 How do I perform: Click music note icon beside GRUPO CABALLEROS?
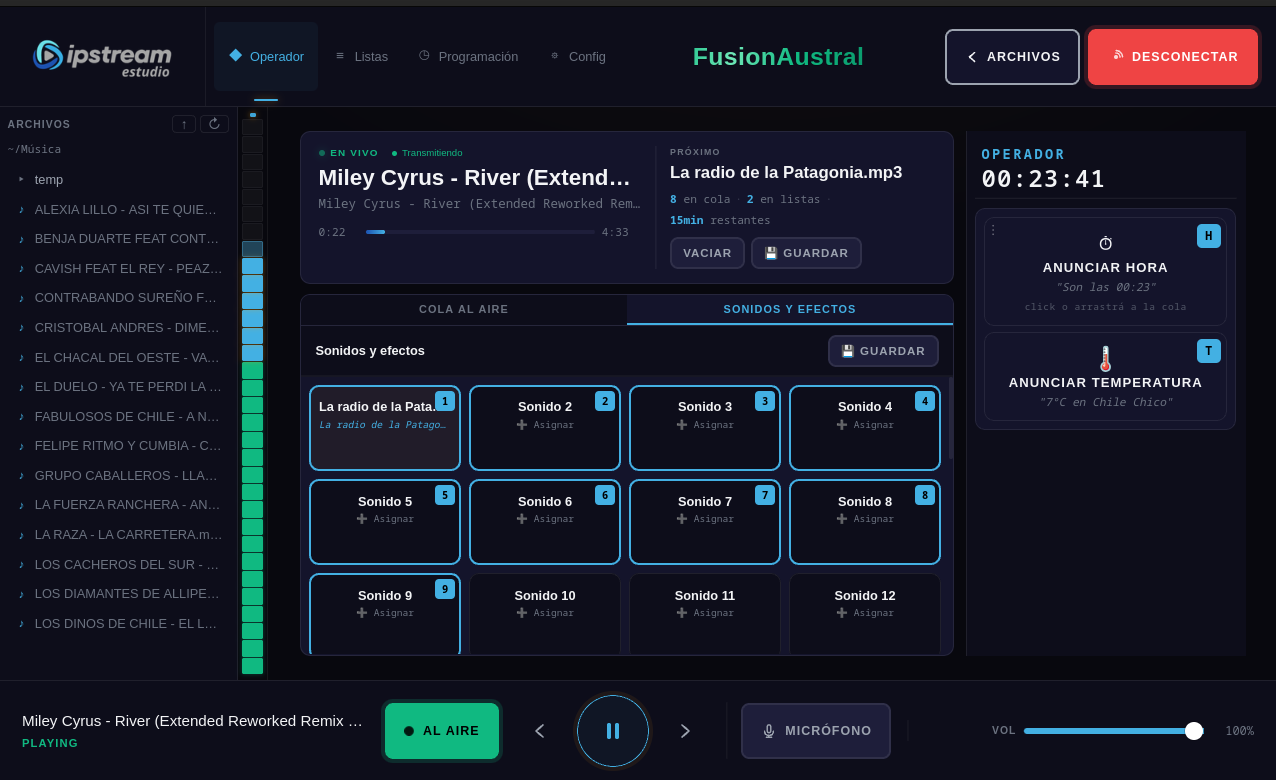pos(21,475)
